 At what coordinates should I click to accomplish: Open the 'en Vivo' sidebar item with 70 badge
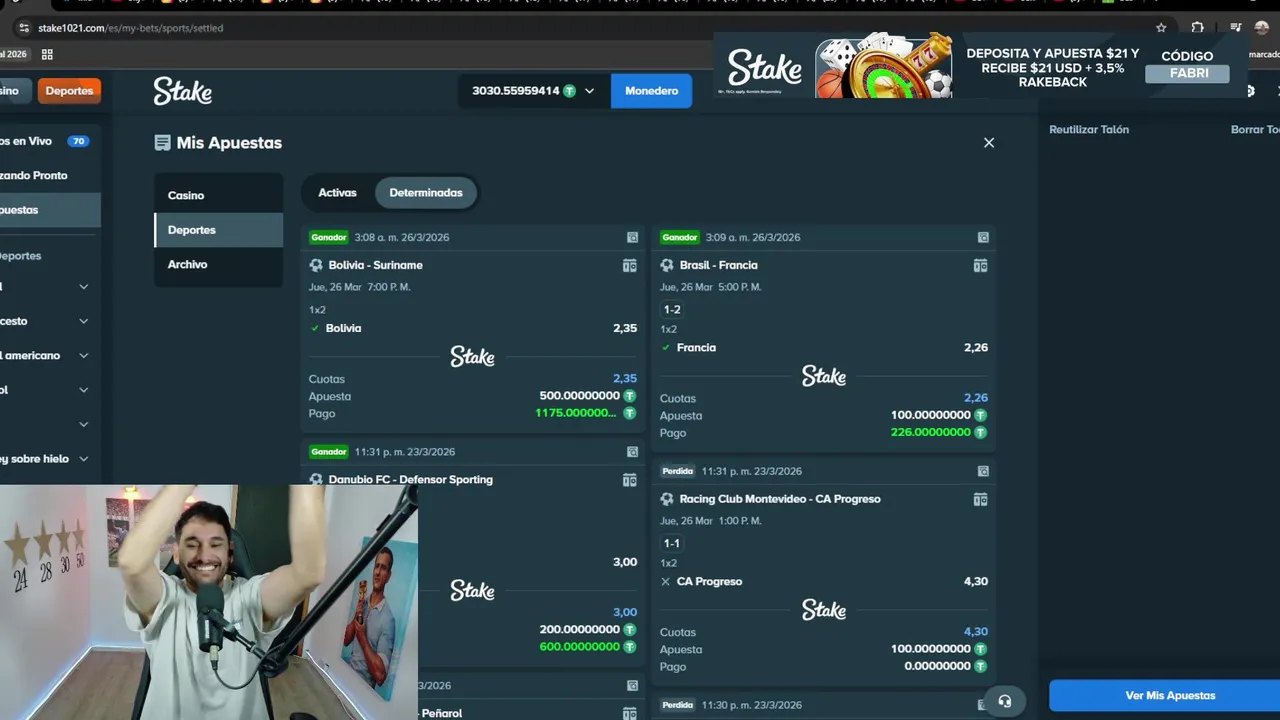(48, 141)
